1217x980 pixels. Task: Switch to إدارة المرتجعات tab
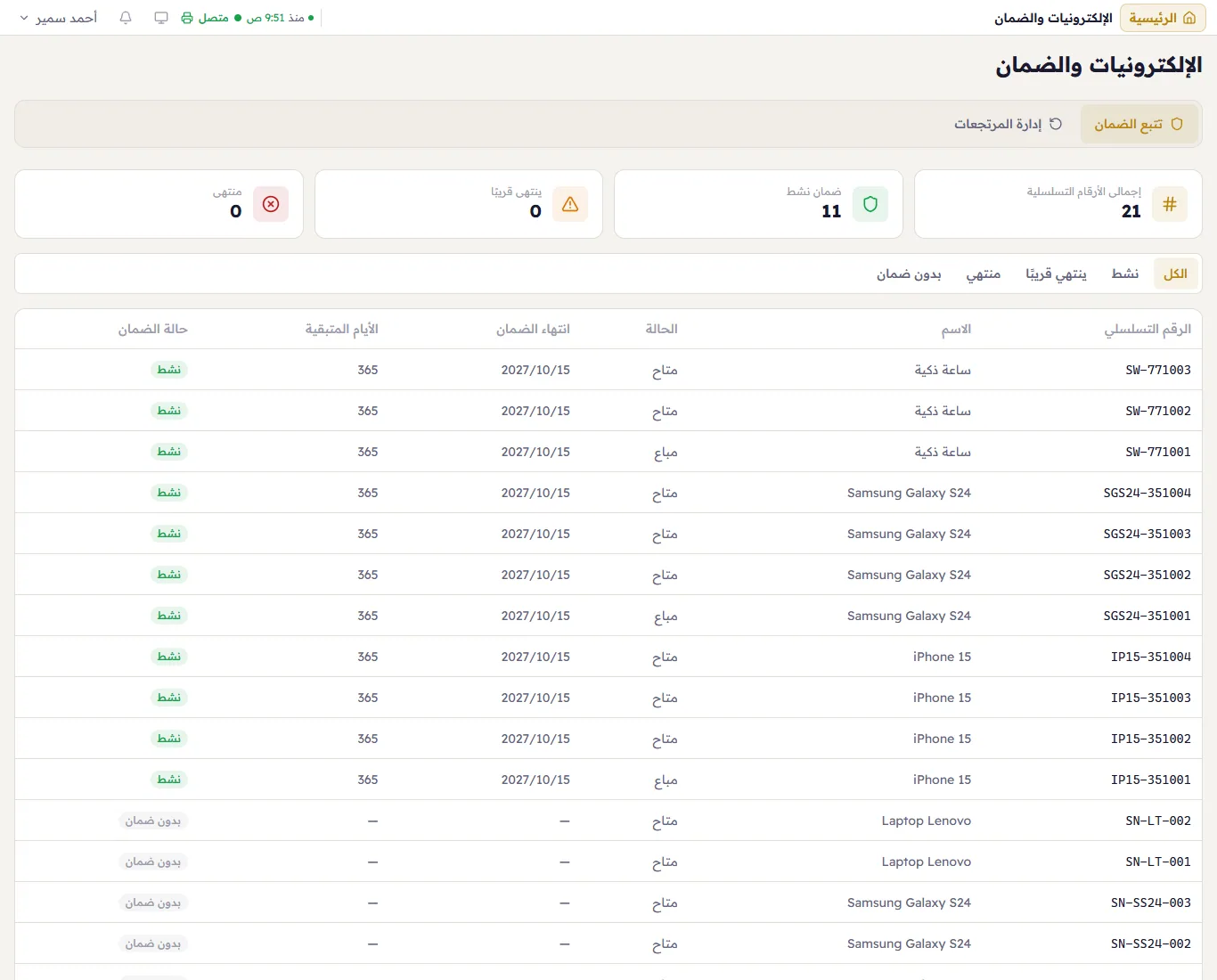(x=1008, y=124)
